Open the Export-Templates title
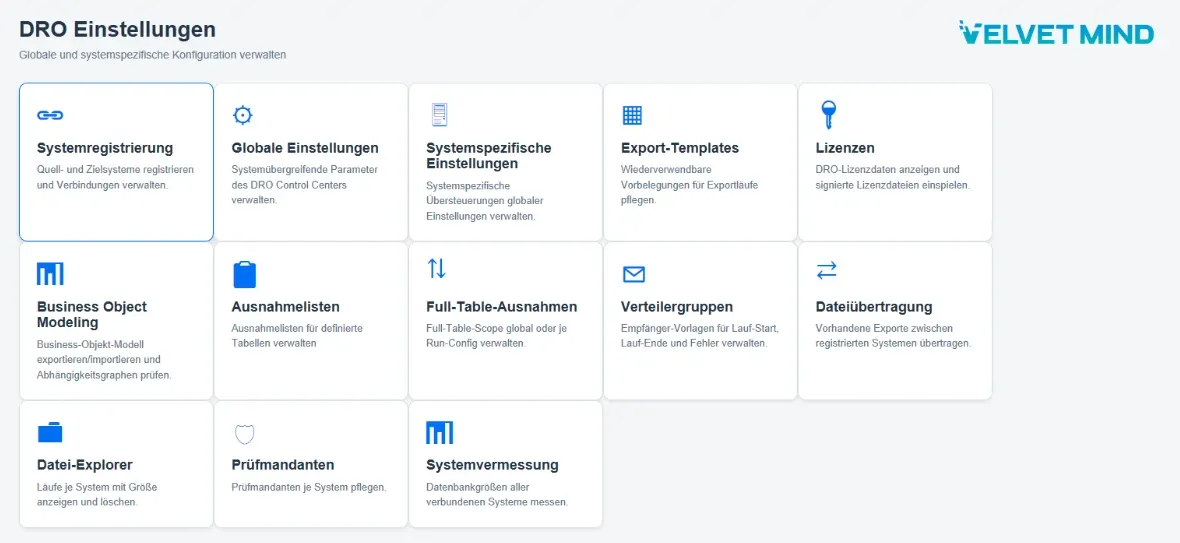Screen dimensions: 1180x543 tap(680, 148)
